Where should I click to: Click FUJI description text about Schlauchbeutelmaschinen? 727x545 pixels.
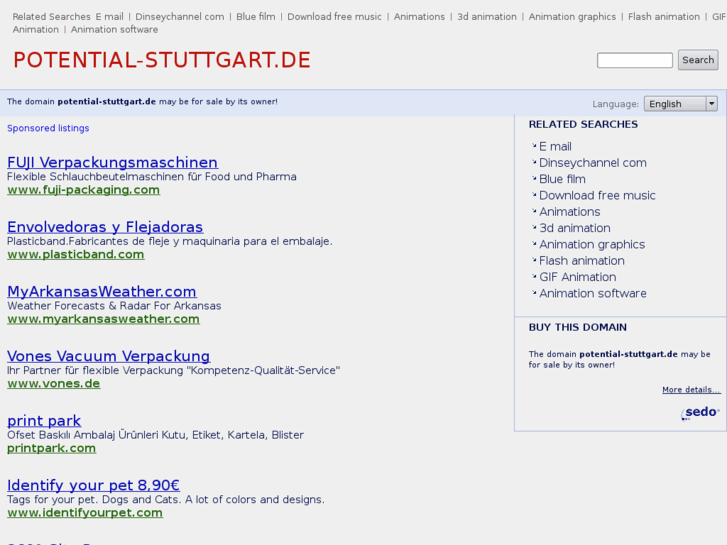click(152, 177)
